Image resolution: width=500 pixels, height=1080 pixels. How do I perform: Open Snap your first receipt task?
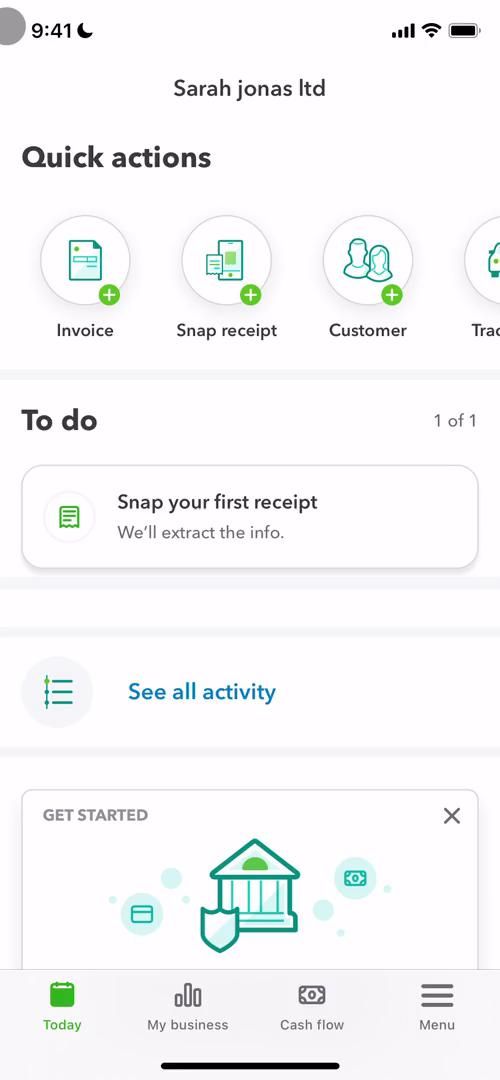tap(250, 517)
